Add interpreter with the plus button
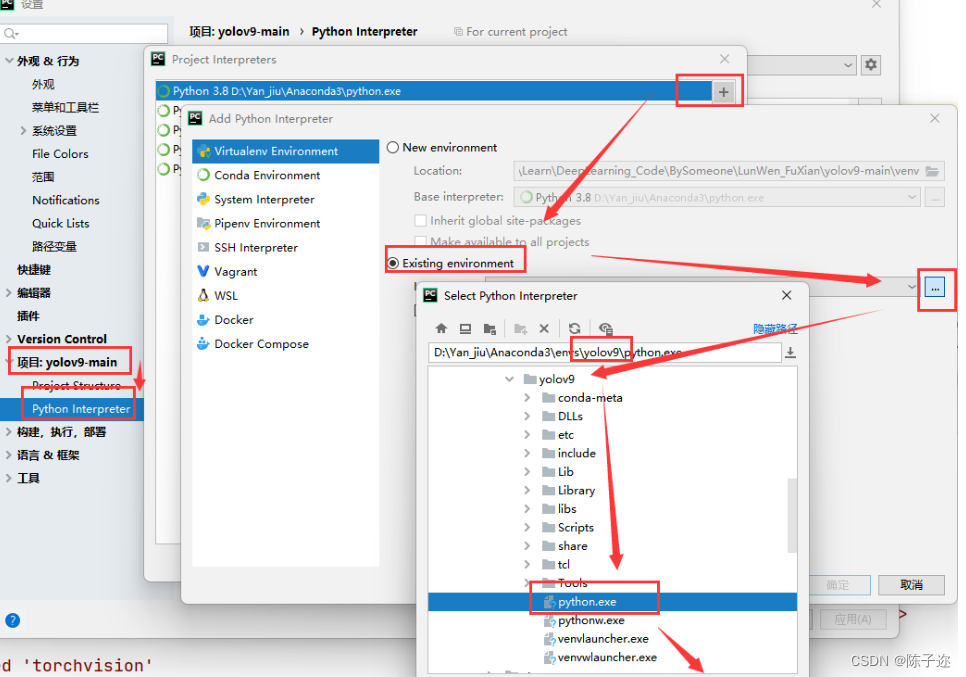This screenshot has width=966, height=677. 723,92
